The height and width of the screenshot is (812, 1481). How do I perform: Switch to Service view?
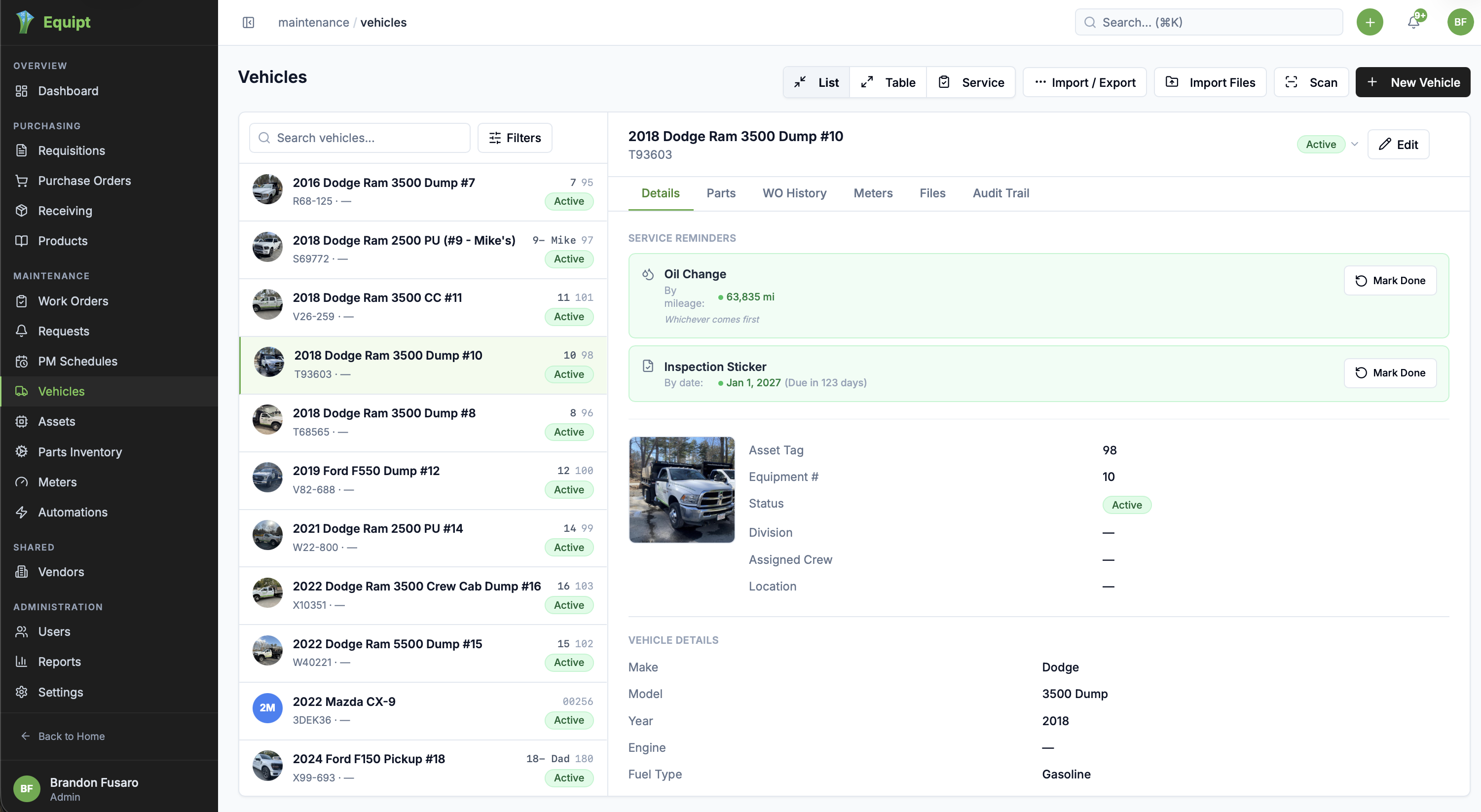[970, 82]
